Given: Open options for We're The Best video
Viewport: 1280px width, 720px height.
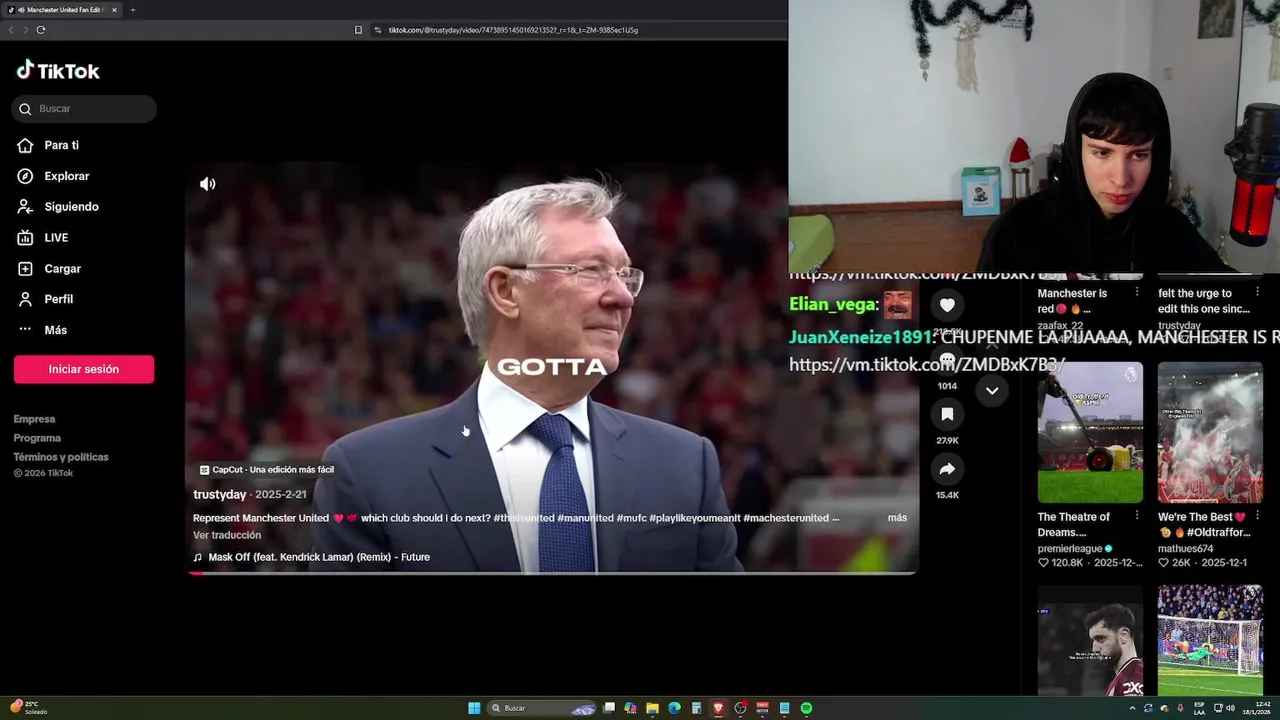Looking at the screenshot, I should pos(1256,516).
